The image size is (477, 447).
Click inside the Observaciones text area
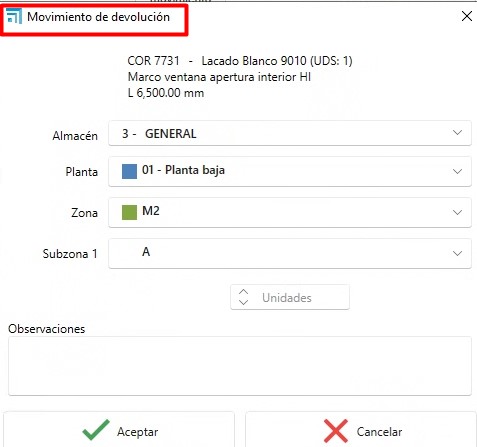coord(240,366)
